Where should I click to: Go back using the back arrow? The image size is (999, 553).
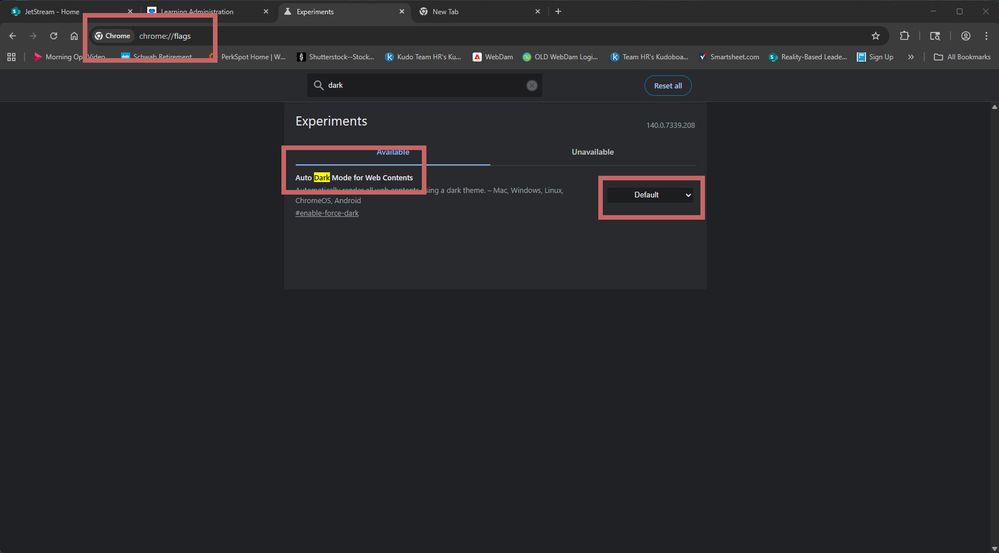[x=12, y=36]
